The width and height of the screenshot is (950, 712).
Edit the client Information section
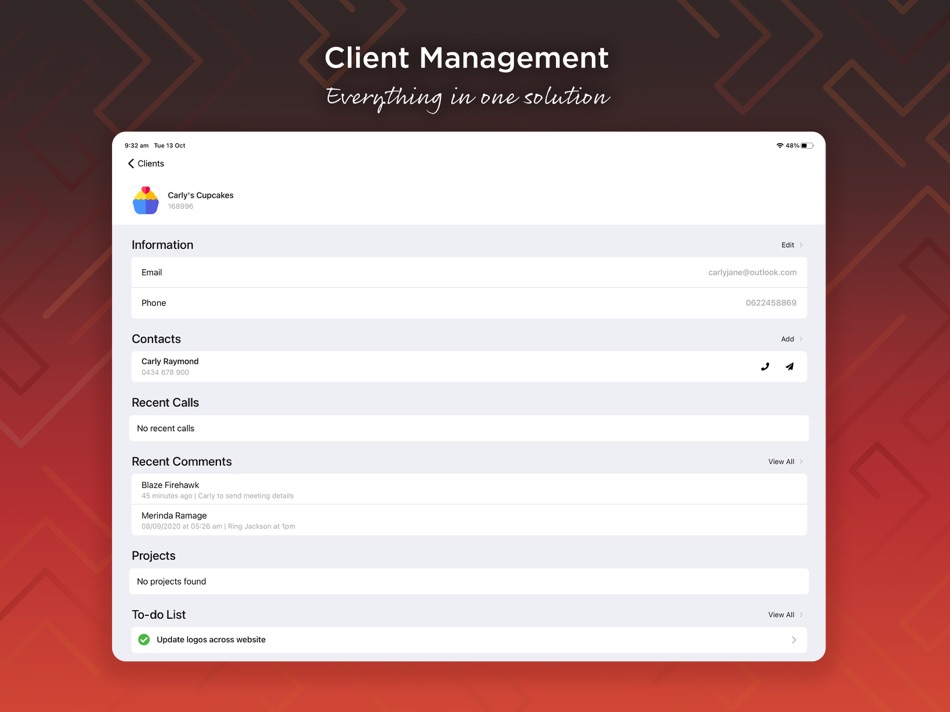787,245
